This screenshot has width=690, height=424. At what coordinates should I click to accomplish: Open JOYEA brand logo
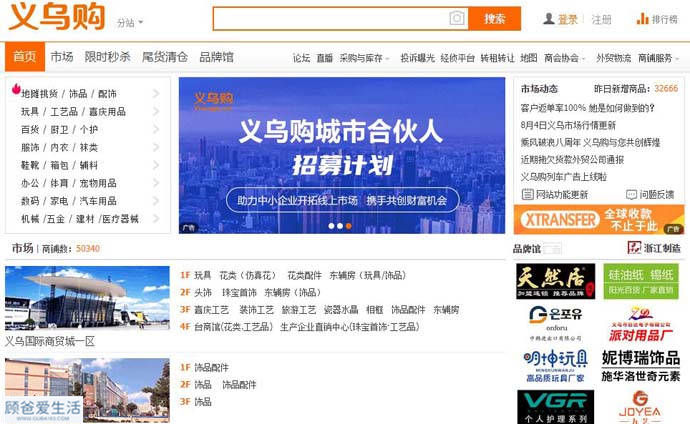click(x=640, y=407)
